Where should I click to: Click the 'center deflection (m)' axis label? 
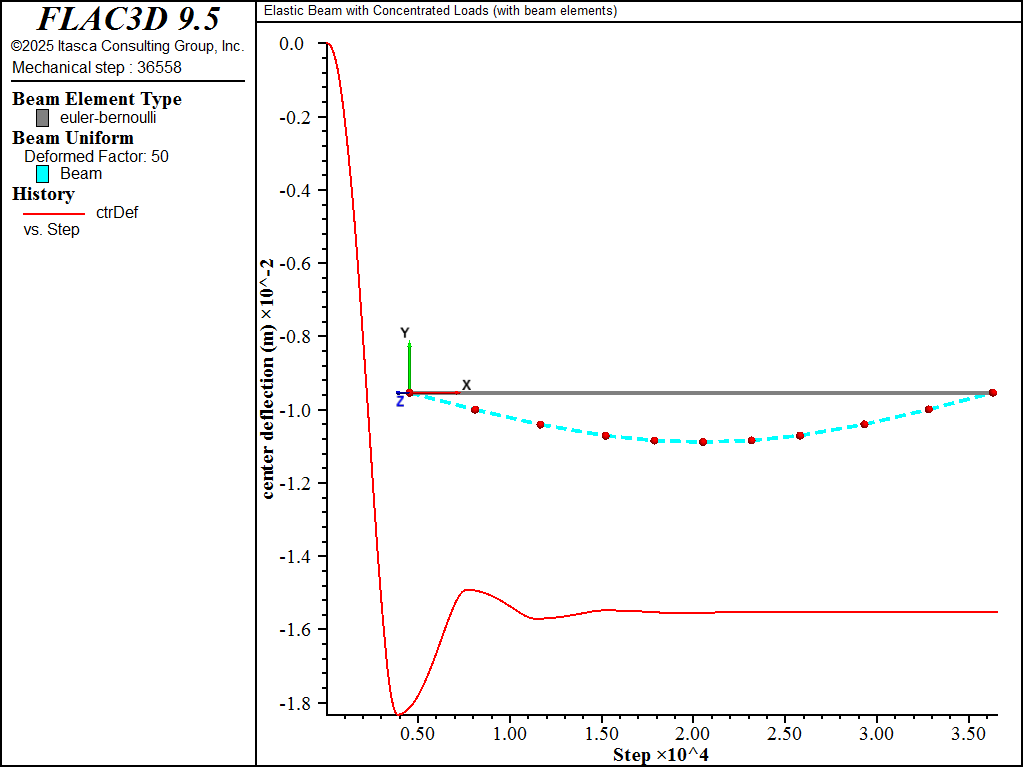coord(268,379)
